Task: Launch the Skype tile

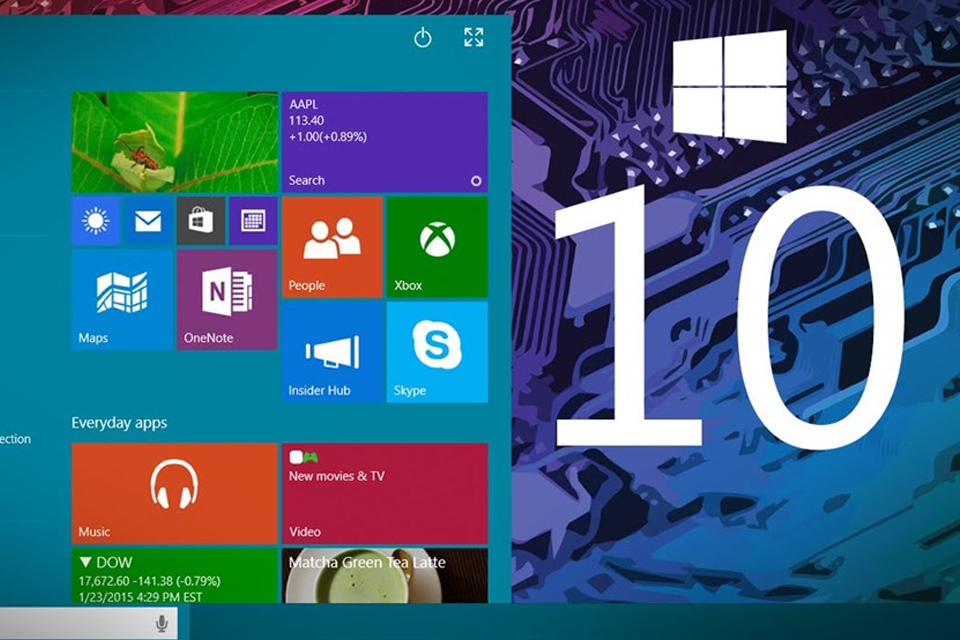Action: 437,352
